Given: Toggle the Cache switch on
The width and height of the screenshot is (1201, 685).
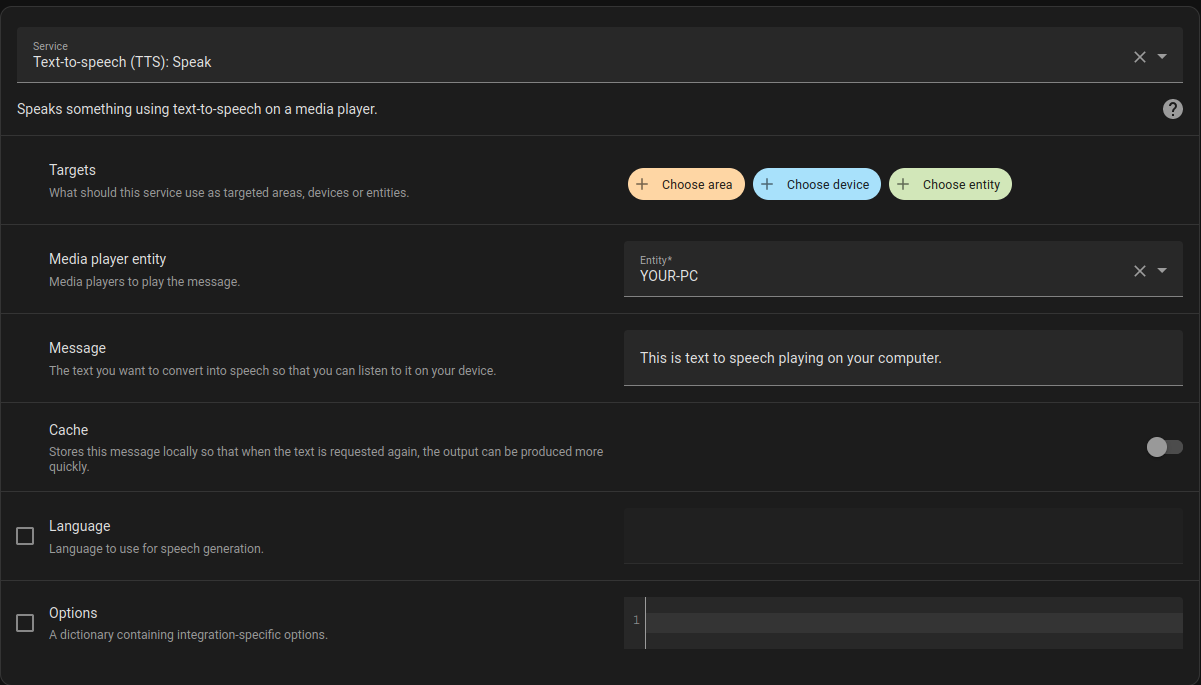Looking at the screenshot, I should coord(1164,447).
